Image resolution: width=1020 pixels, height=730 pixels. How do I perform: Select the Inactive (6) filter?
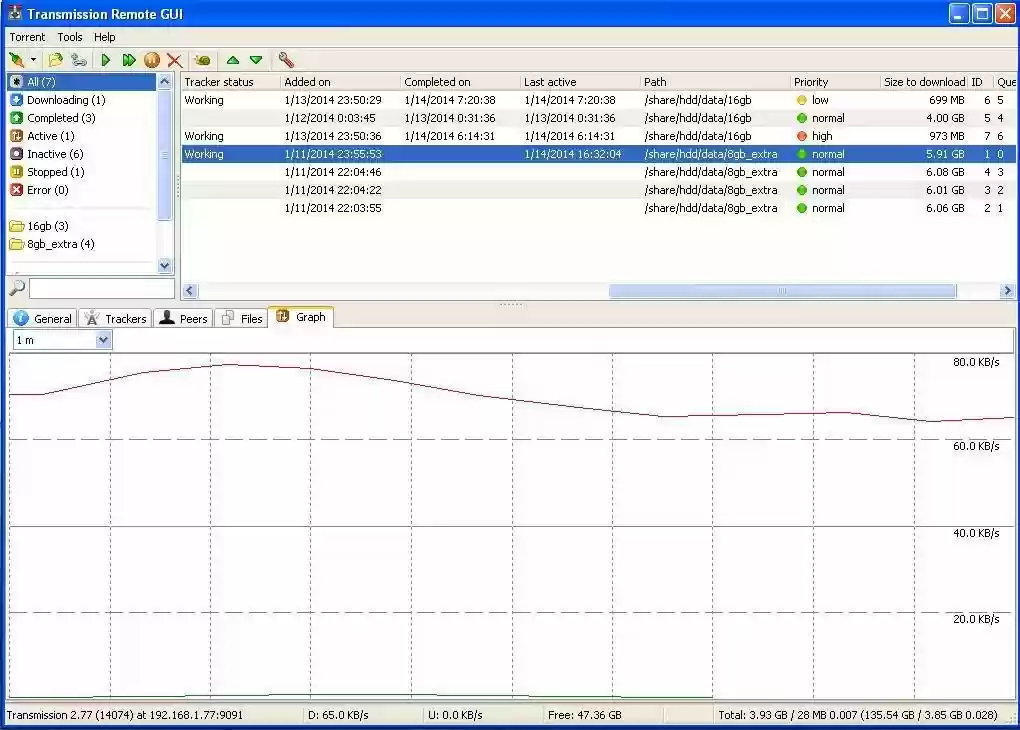(x=81, y=154)
